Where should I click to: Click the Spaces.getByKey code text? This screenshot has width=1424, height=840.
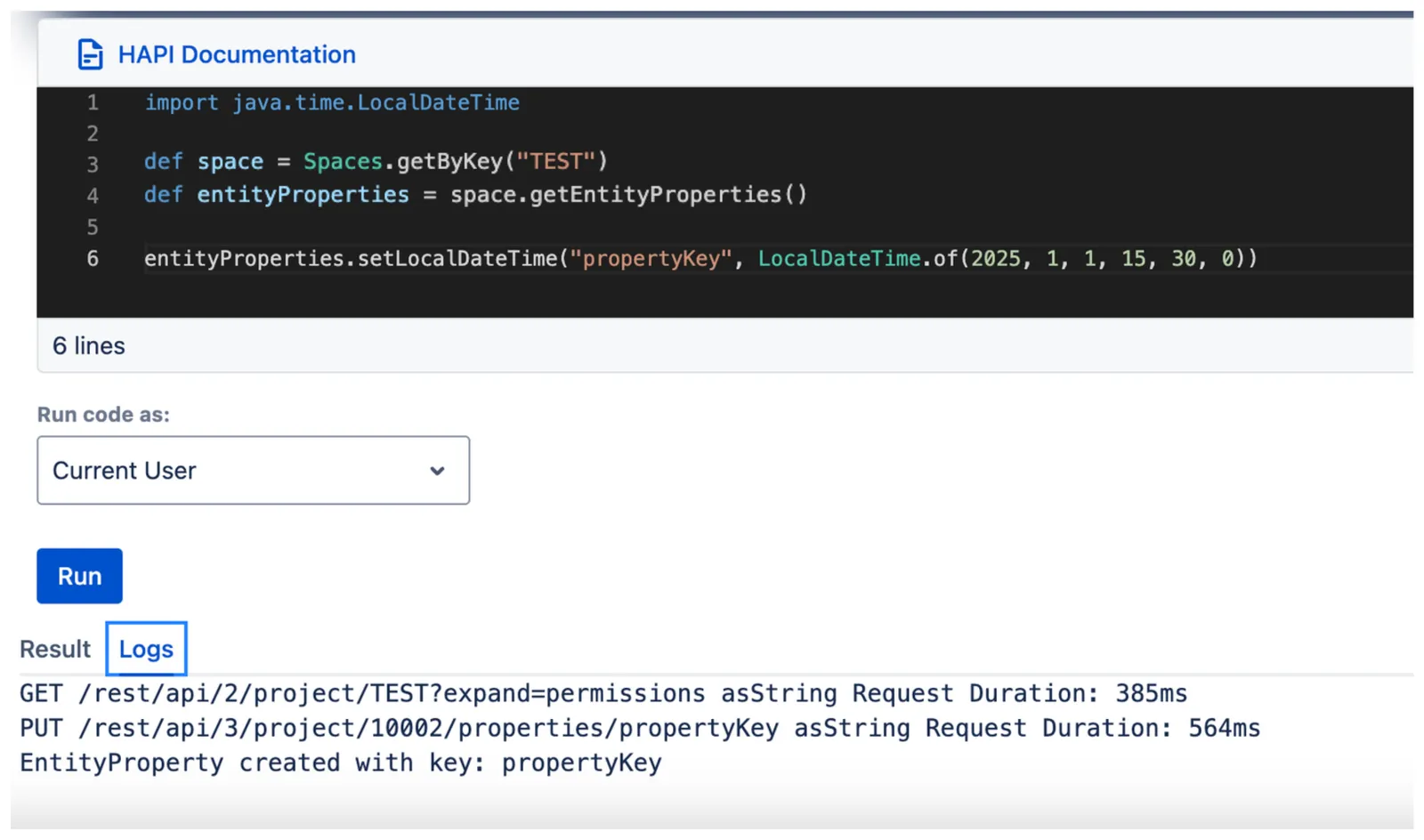(x=403, y=161)
